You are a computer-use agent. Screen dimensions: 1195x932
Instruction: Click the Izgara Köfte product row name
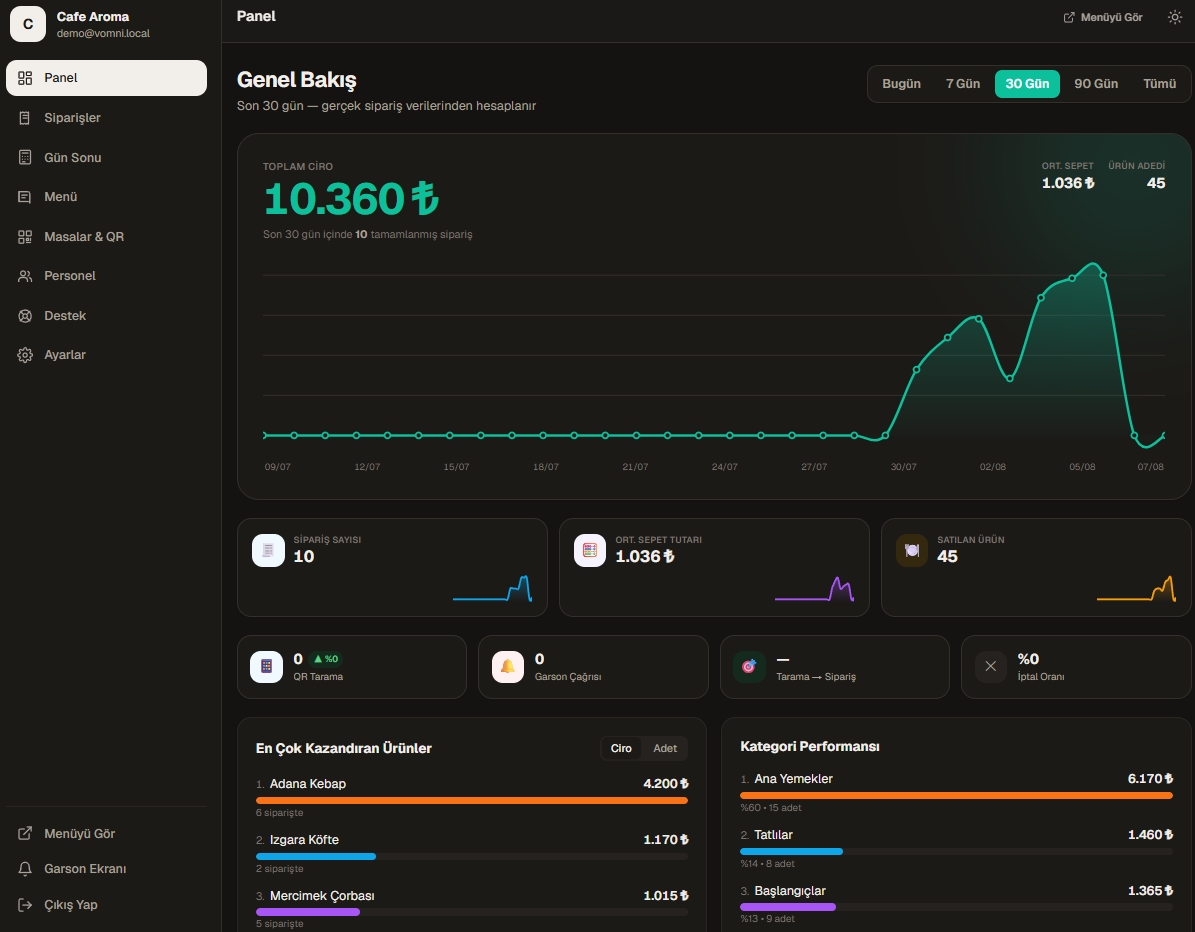click(304, 840)
